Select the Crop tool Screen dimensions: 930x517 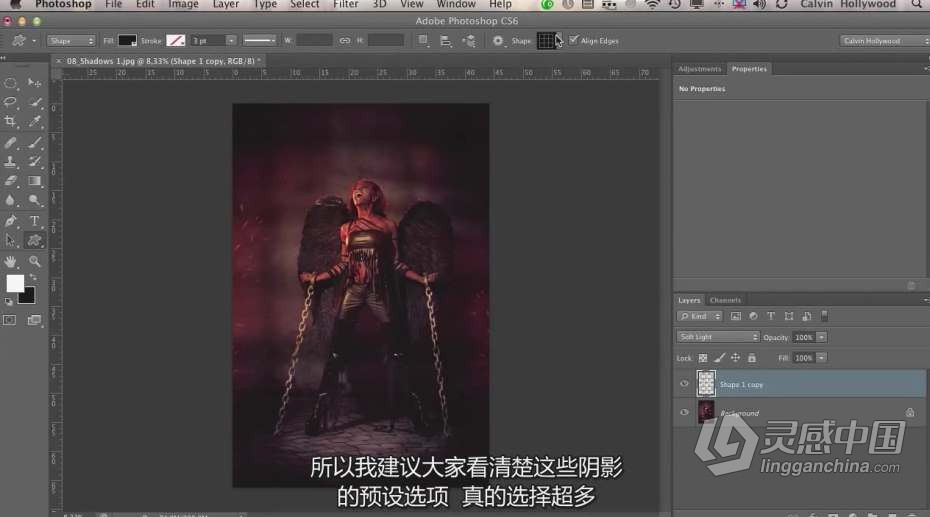click(x=11, y=122)
